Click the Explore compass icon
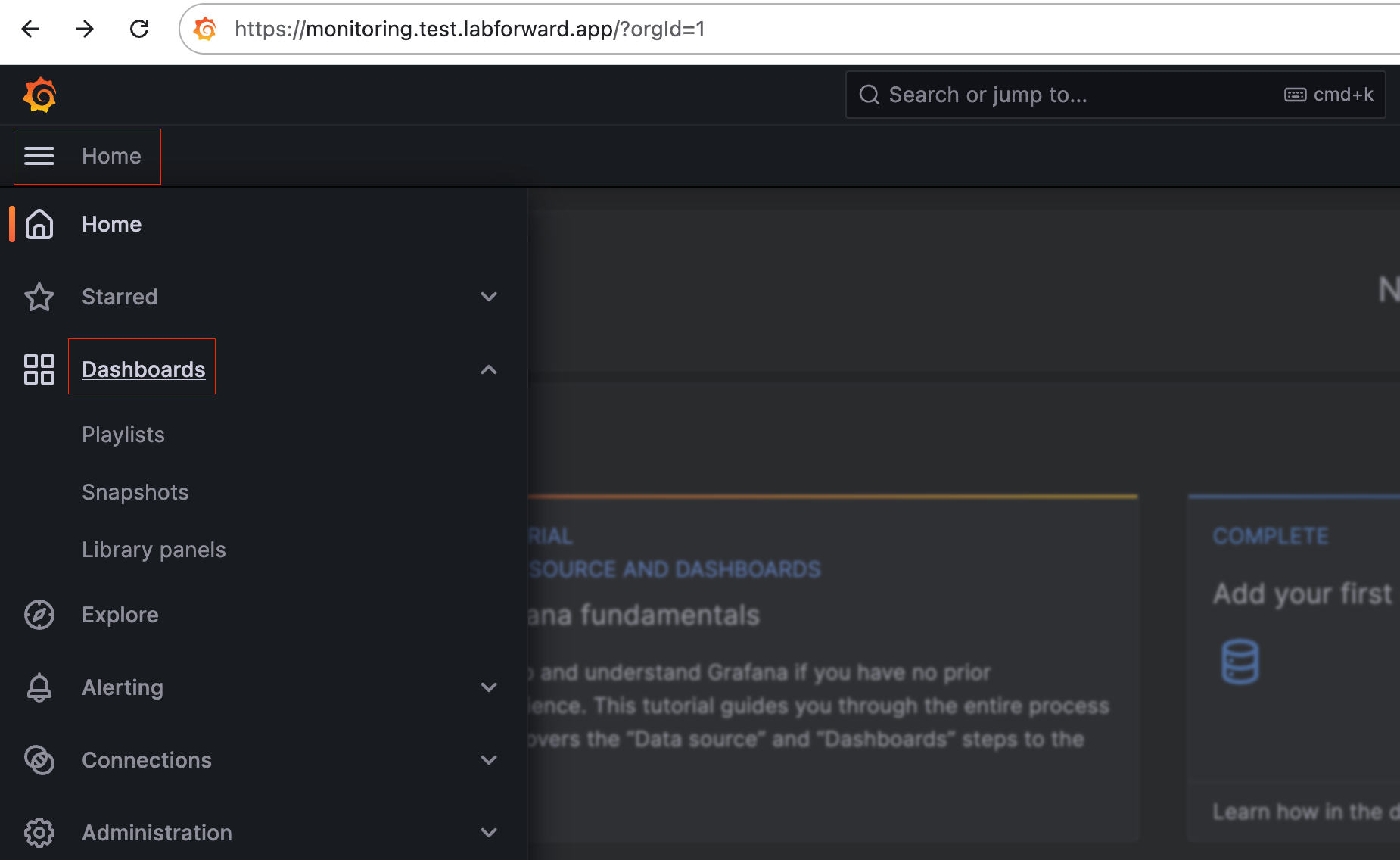 39,615
